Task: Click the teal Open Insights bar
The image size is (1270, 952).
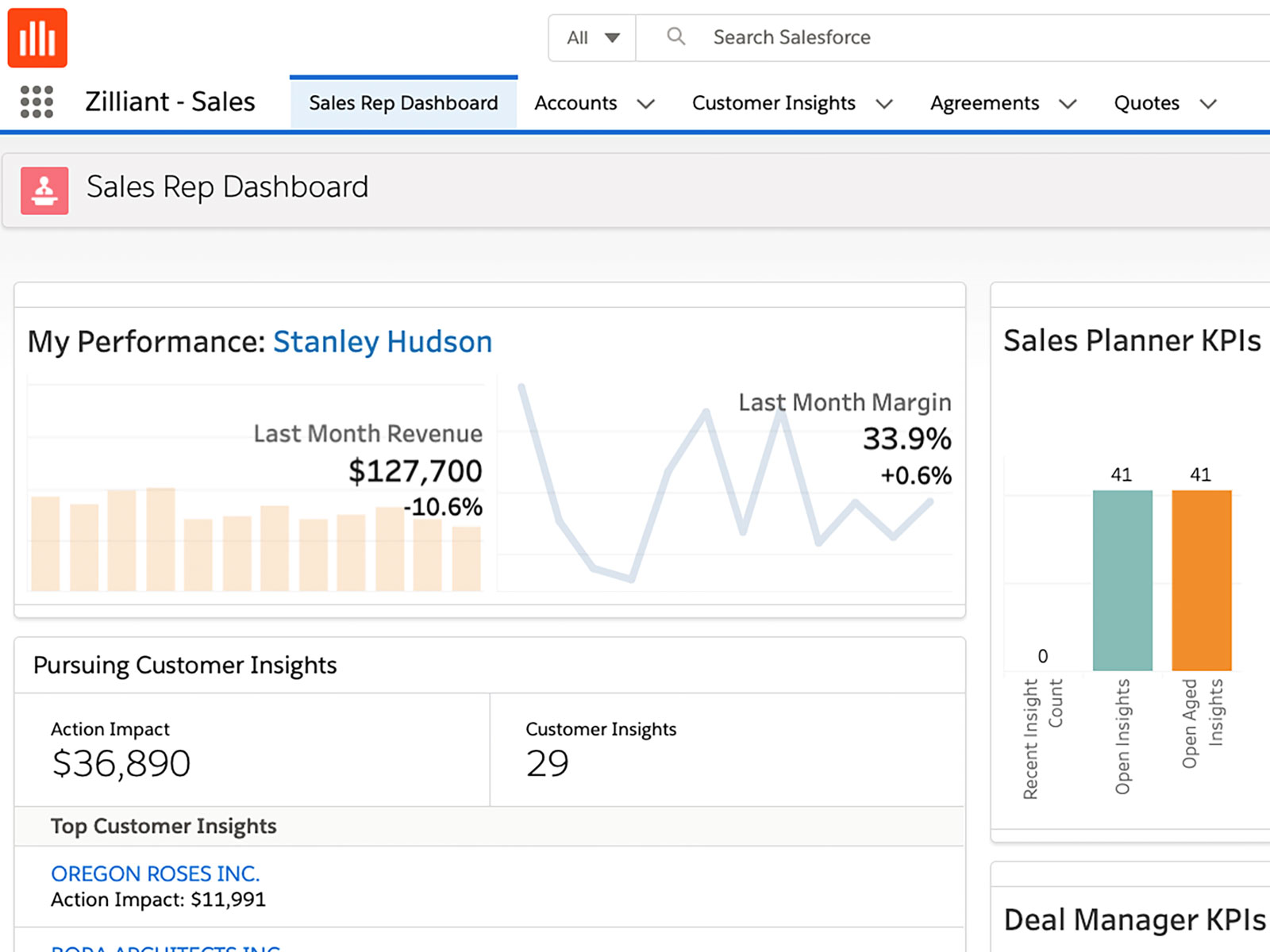Action: click(x=1122, y=580)
